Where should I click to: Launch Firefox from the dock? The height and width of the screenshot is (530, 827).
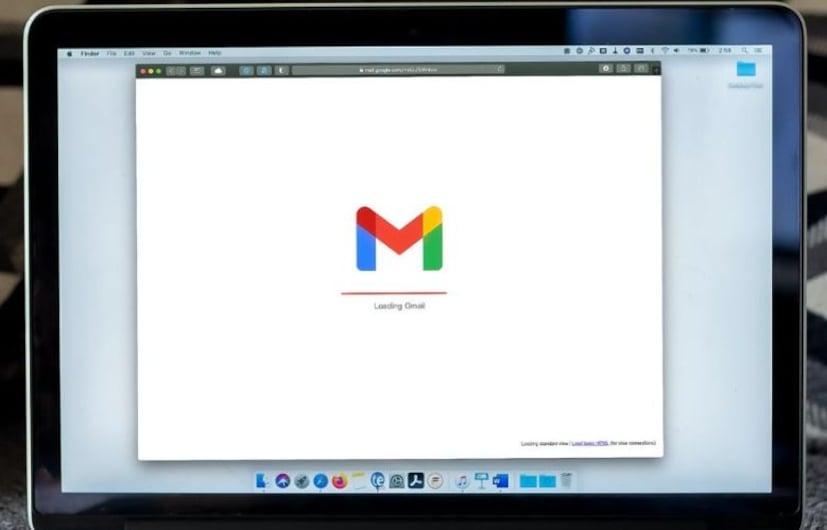pos(339,481)
